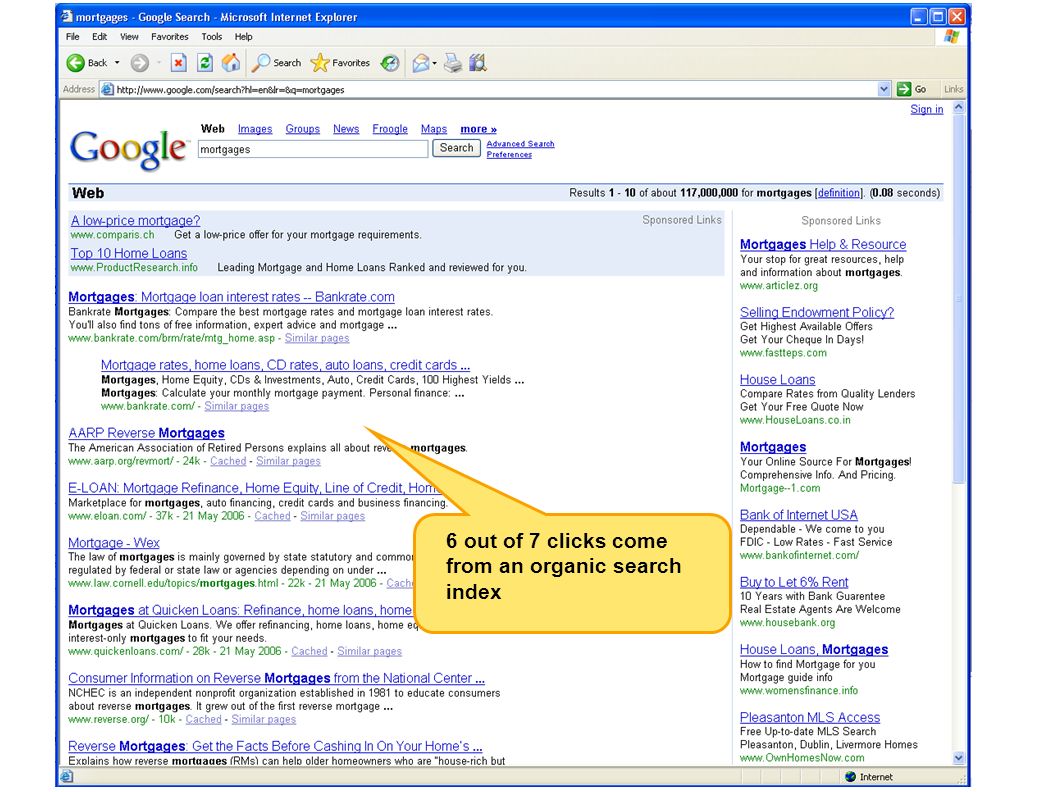Screen dimensions: 1056x792
Task: Click the Edit icon next to Print
Action: [478, 63]
